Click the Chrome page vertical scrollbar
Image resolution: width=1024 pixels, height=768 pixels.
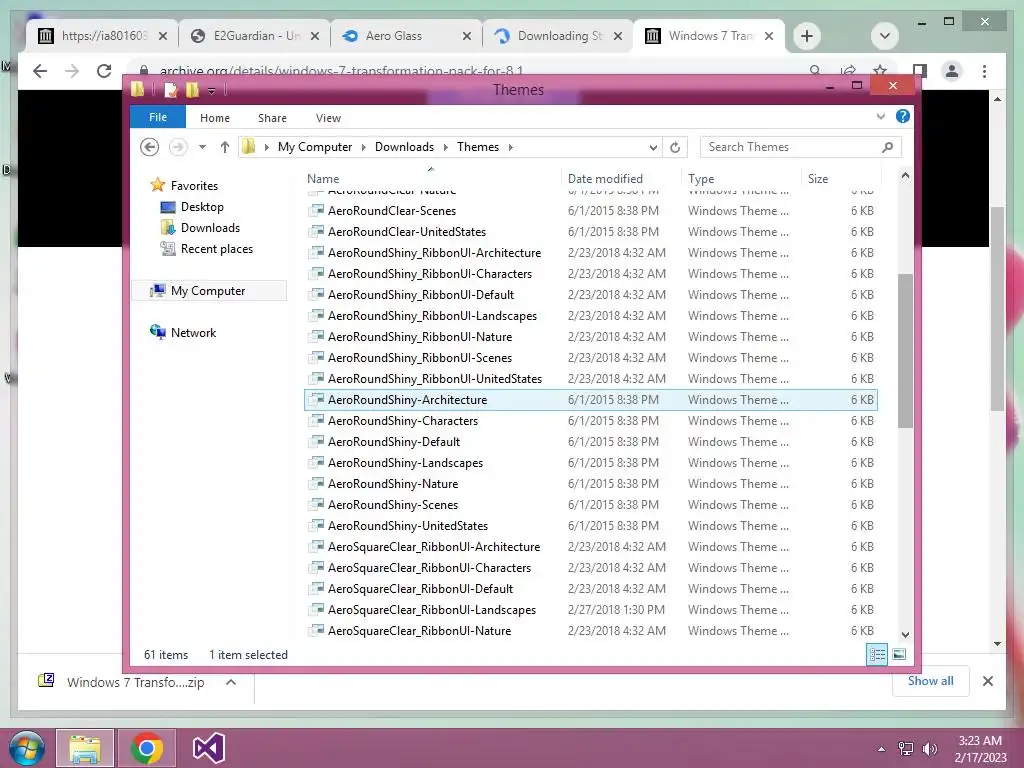tap(997, 308)
